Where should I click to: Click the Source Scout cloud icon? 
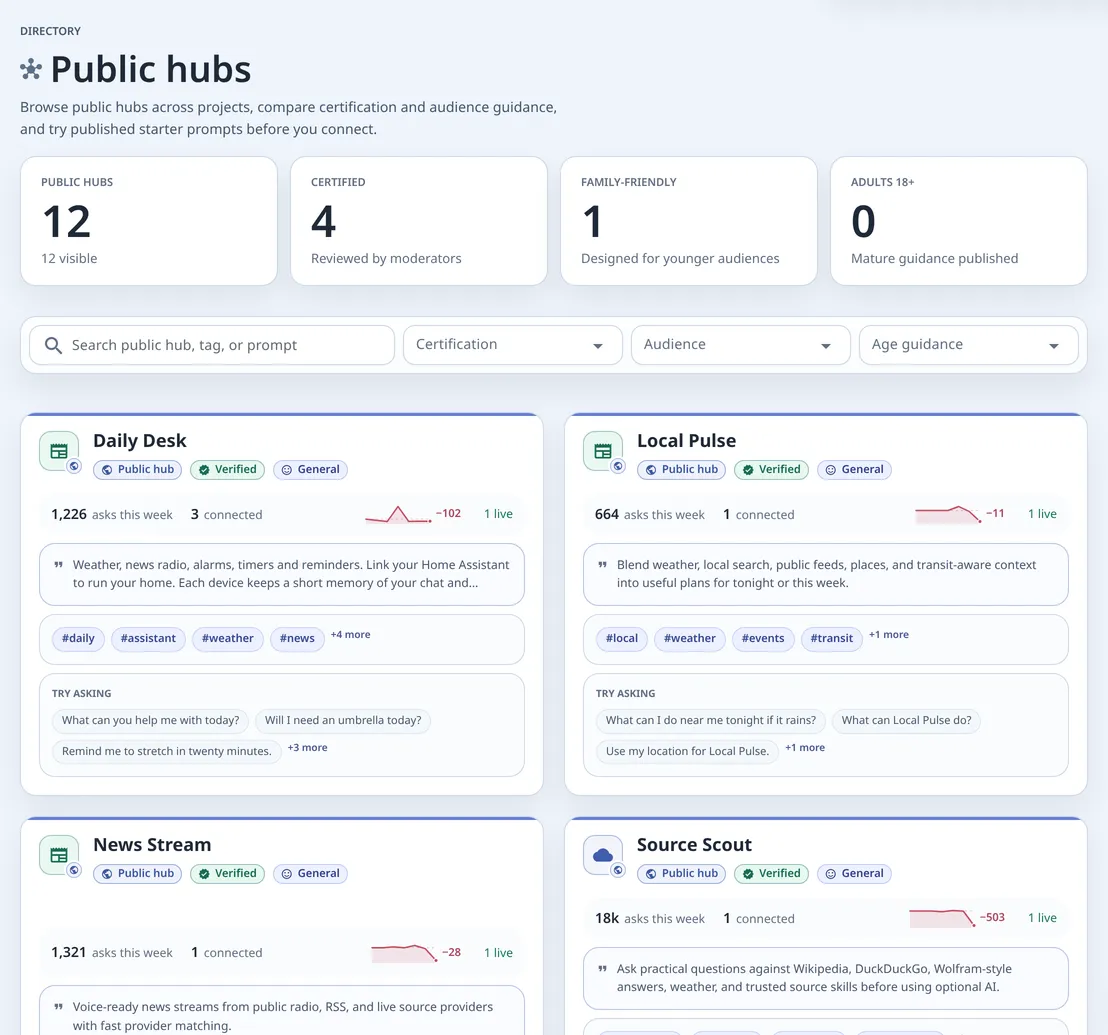(603, 855)
